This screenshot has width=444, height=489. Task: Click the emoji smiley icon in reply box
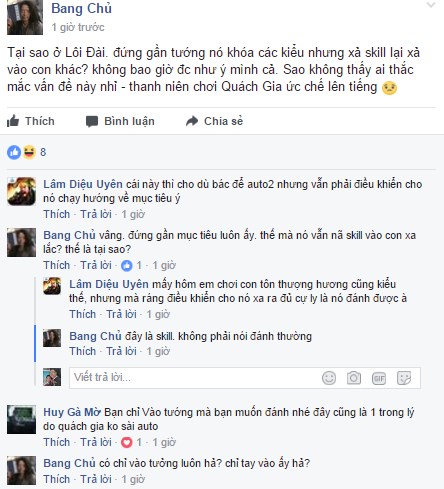pos(329,378)
